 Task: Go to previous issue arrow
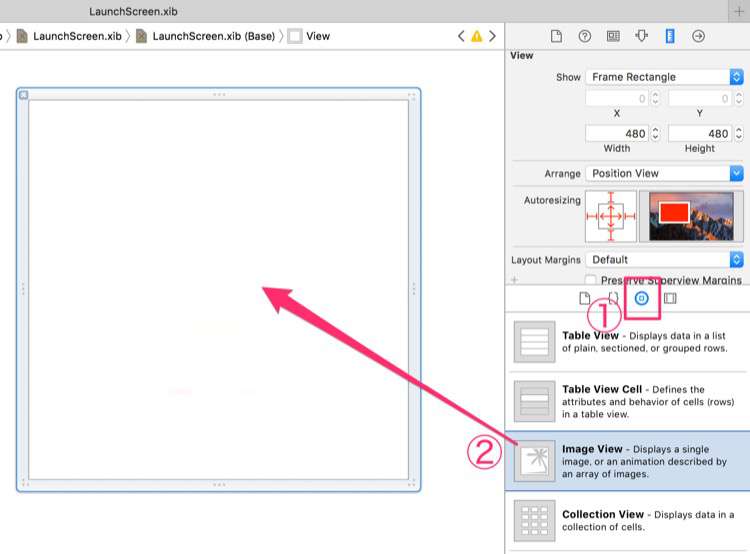point(461,36)
